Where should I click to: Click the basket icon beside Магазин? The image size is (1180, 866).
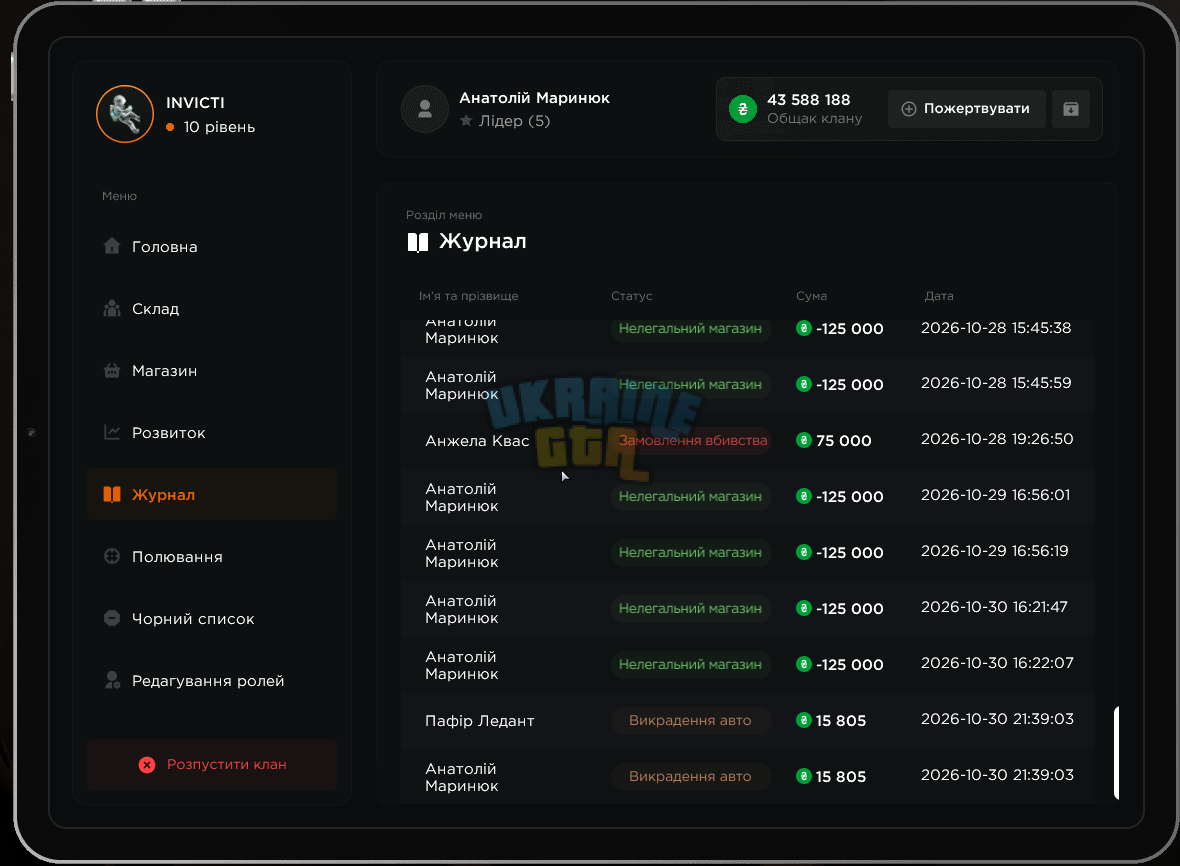pyautogui.click(x=111, y=370)
